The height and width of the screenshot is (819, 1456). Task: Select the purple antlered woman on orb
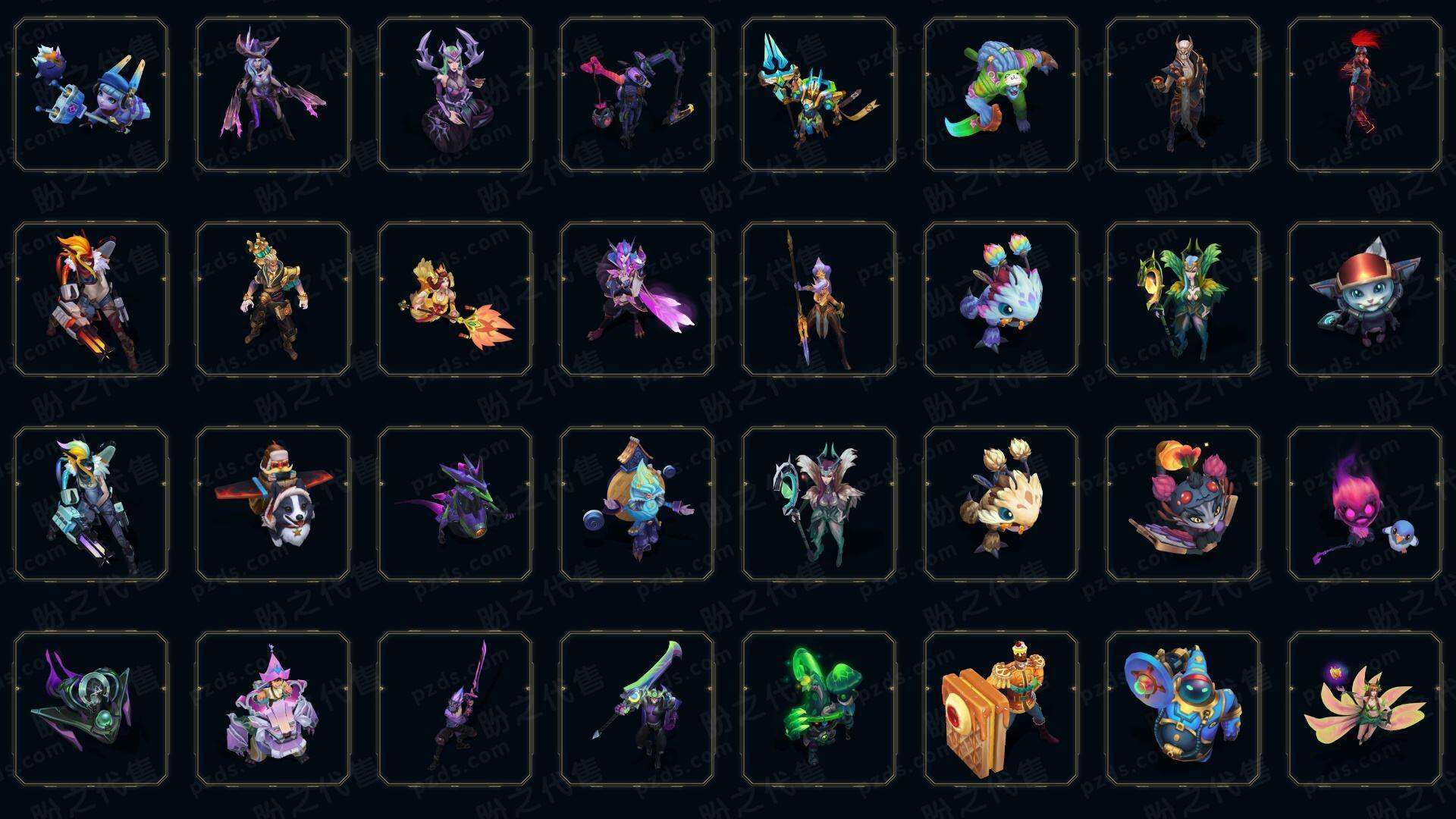pyautogui.click(x=455, y=95)
